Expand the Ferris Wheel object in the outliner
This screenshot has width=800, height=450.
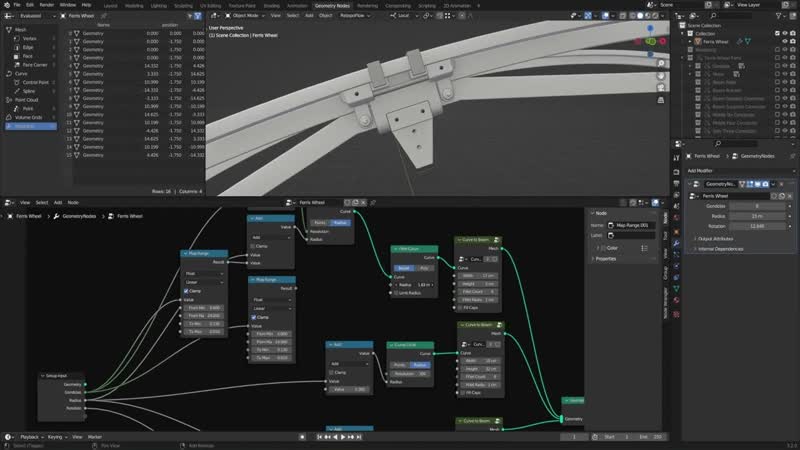690,42
